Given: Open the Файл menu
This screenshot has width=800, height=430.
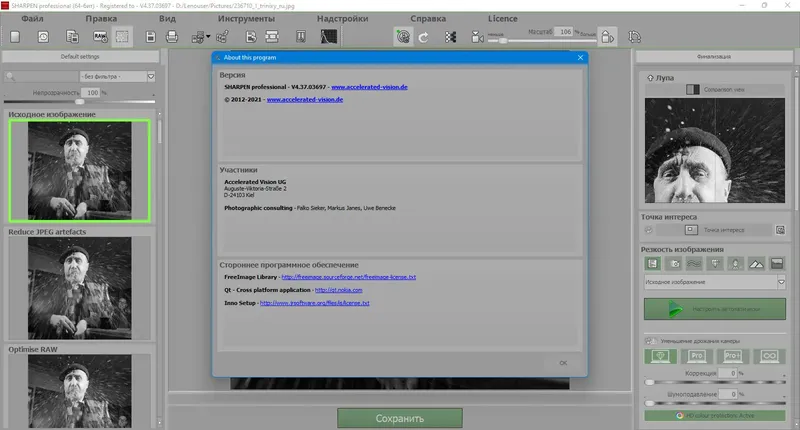Looking at the screenshot, I should click(32, 19).
